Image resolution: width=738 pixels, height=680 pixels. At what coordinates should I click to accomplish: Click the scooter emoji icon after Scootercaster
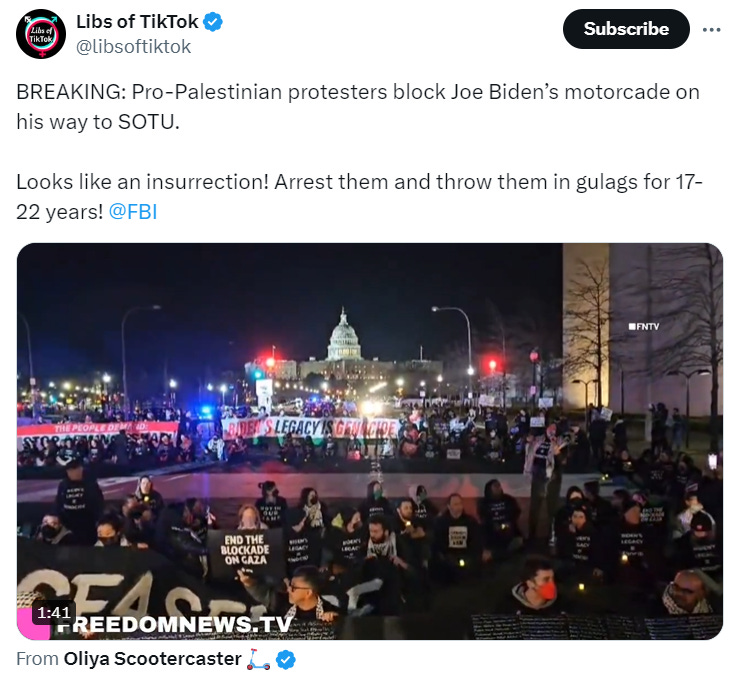point(259,659)
